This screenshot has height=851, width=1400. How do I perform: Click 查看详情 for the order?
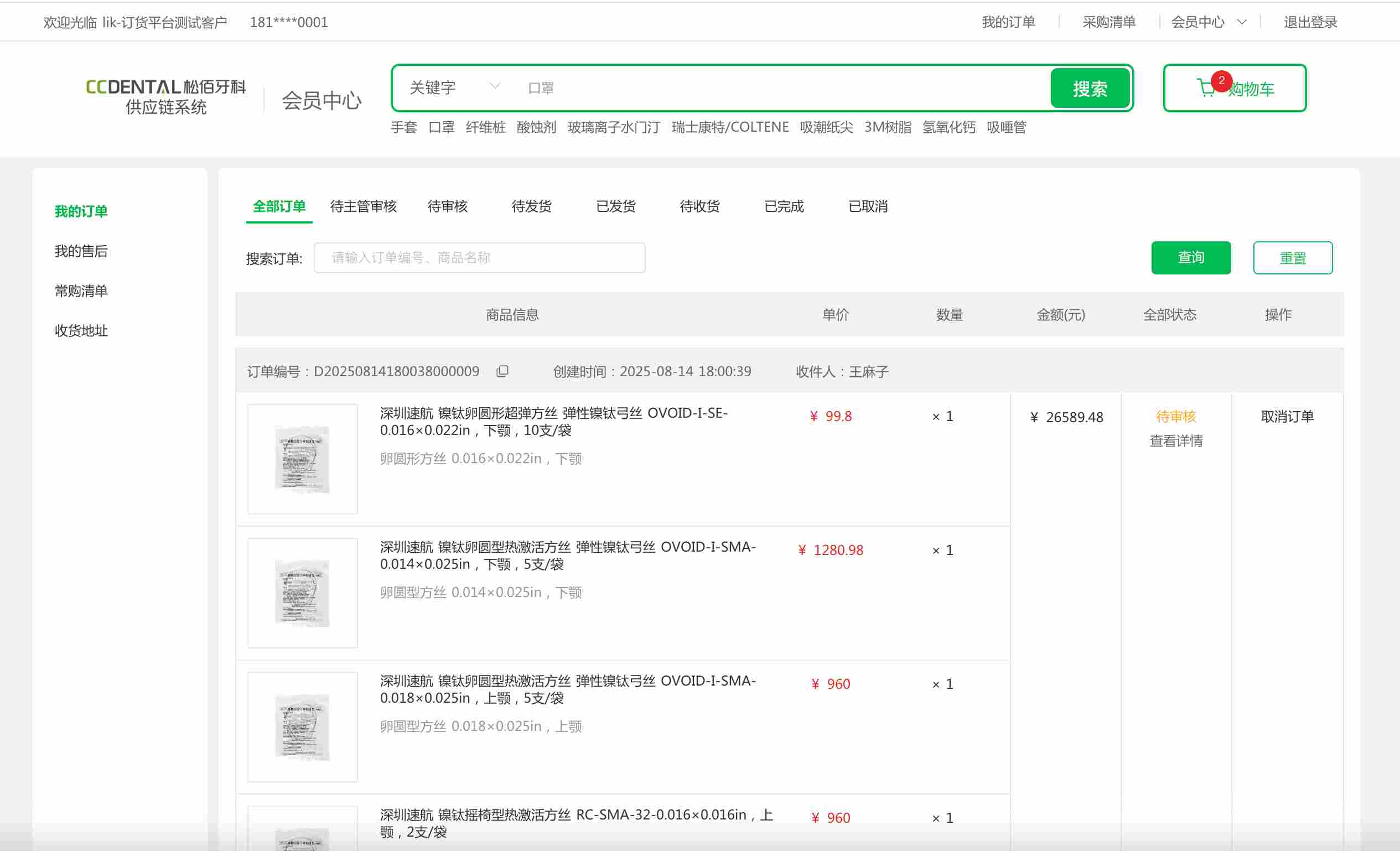[1175, 441]
